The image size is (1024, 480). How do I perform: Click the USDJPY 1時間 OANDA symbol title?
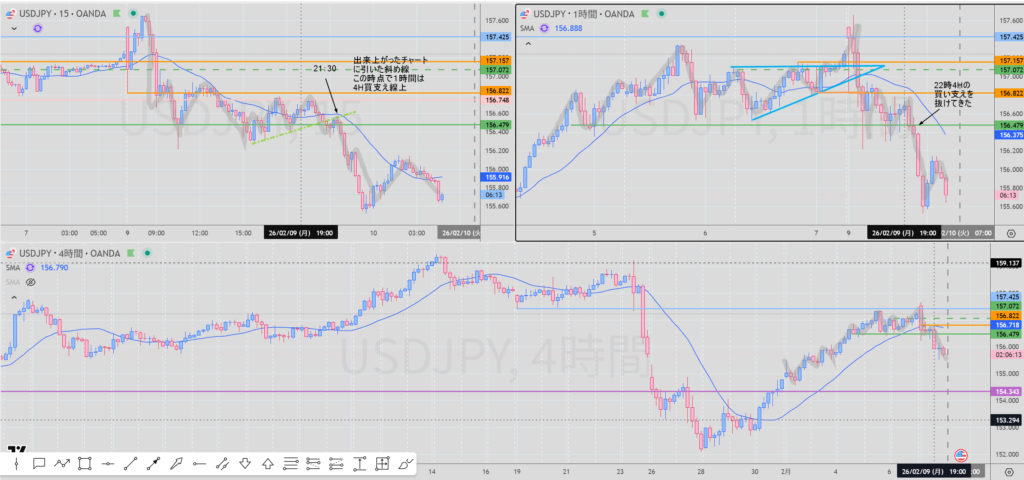583,14
